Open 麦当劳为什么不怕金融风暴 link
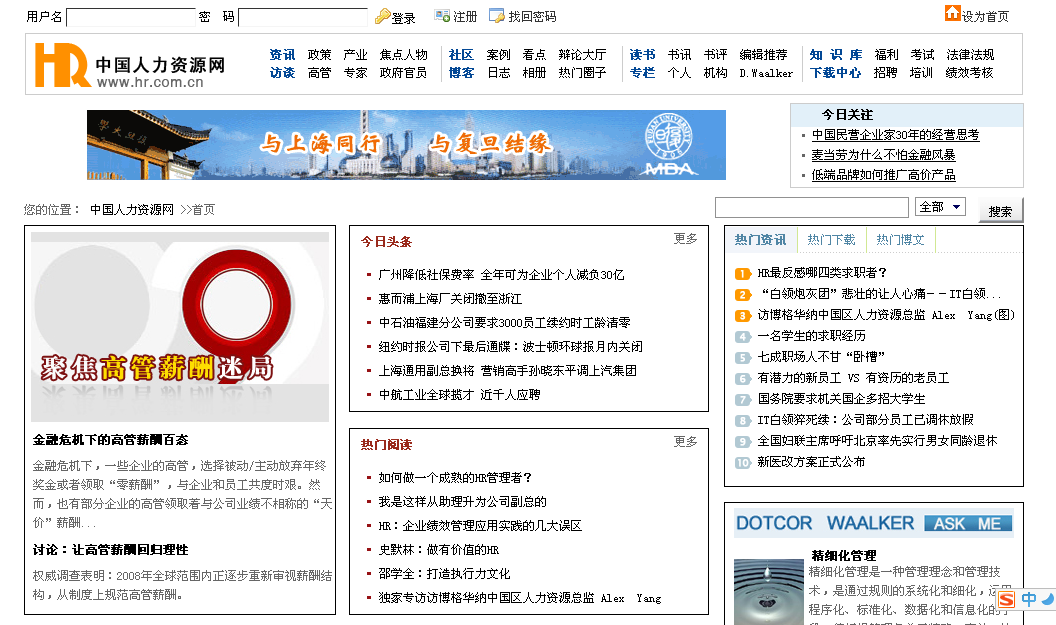1056x625 pixels. (883, 155)
